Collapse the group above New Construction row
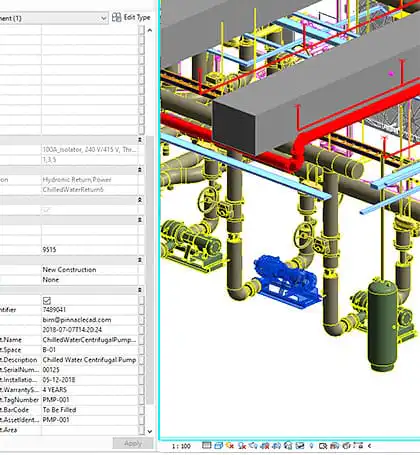Screen dimensions: 420x455 point(140,260)
